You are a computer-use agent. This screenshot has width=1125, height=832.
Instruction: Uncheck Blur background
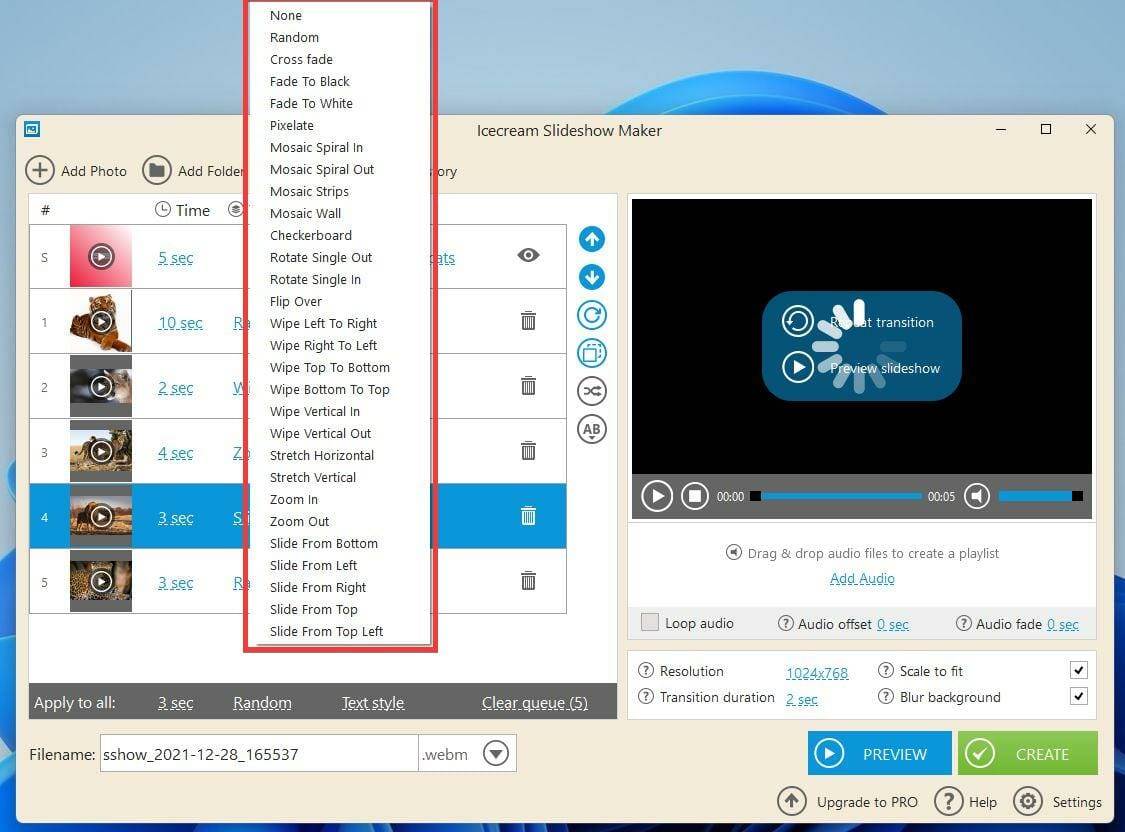pos(1078,696)
